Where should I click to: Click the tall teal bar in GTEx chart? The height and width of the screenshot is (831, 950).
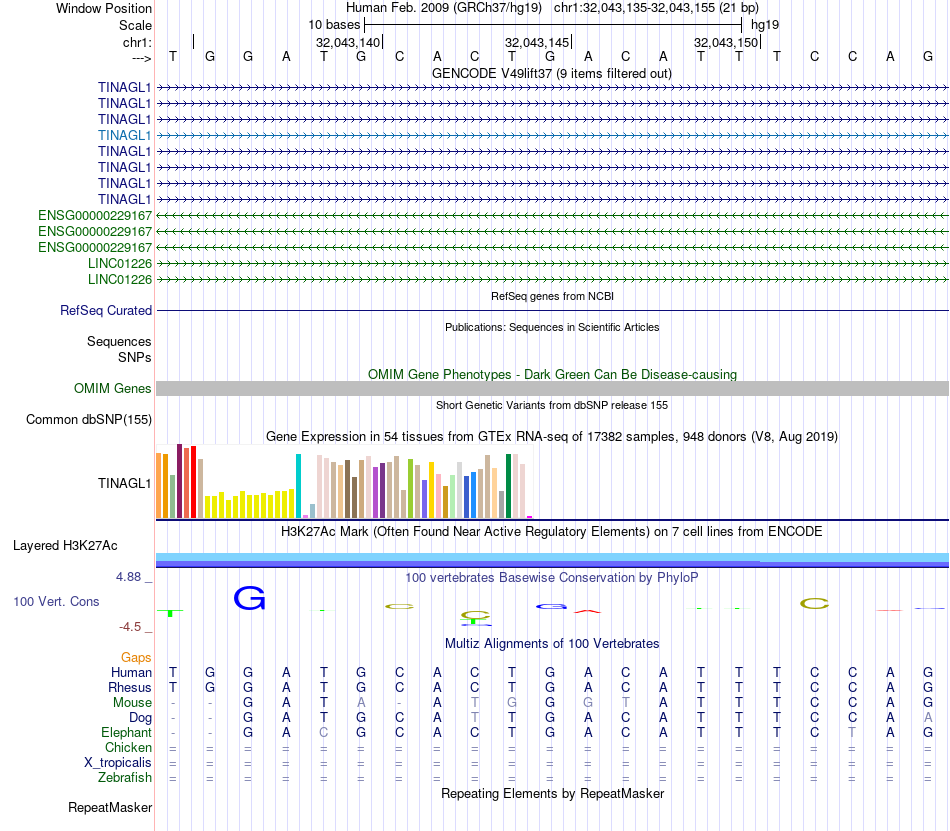pos(298,486)
